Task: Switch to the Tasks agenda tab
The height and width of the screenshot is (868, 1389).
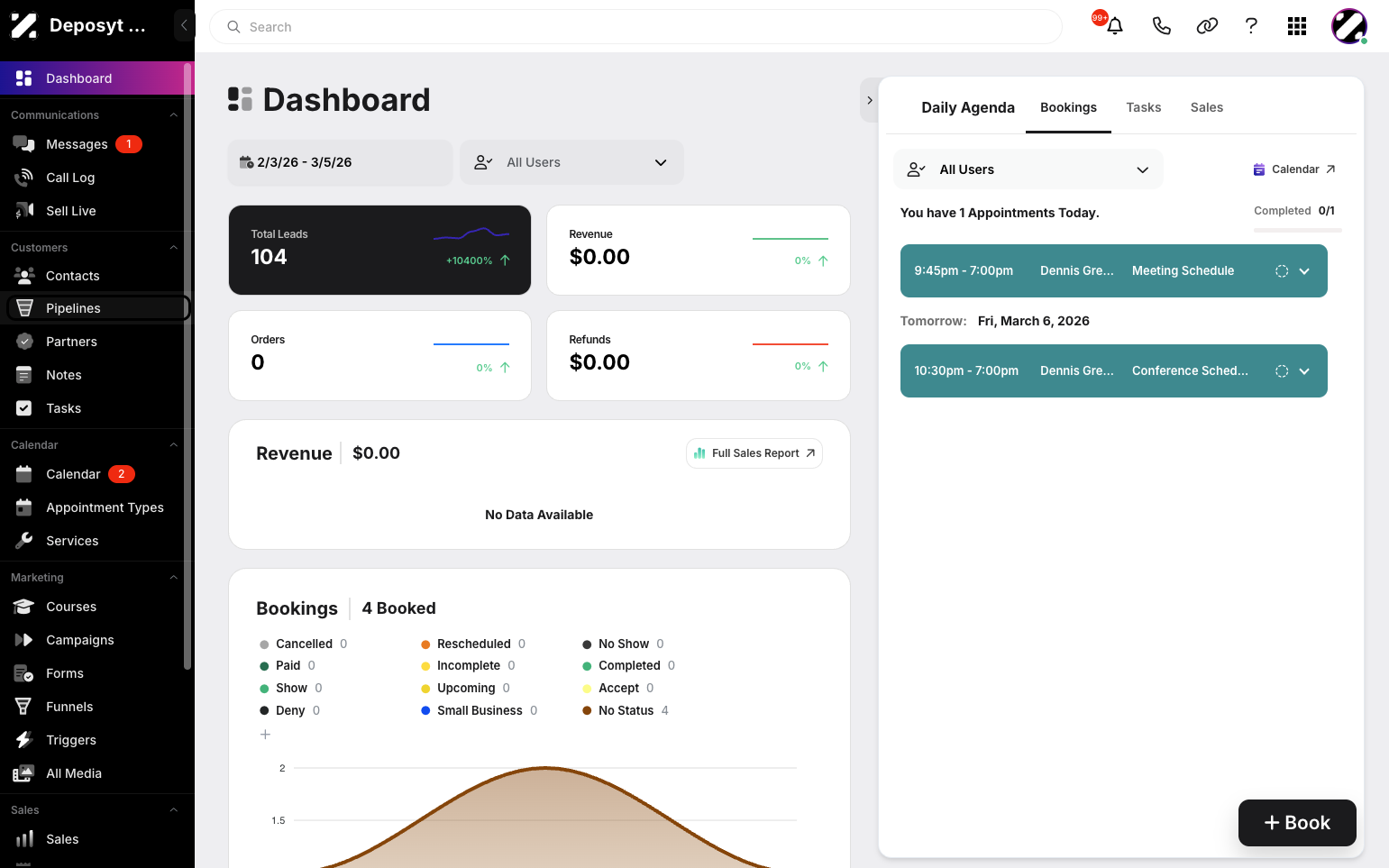Action: click(1143, 107)
